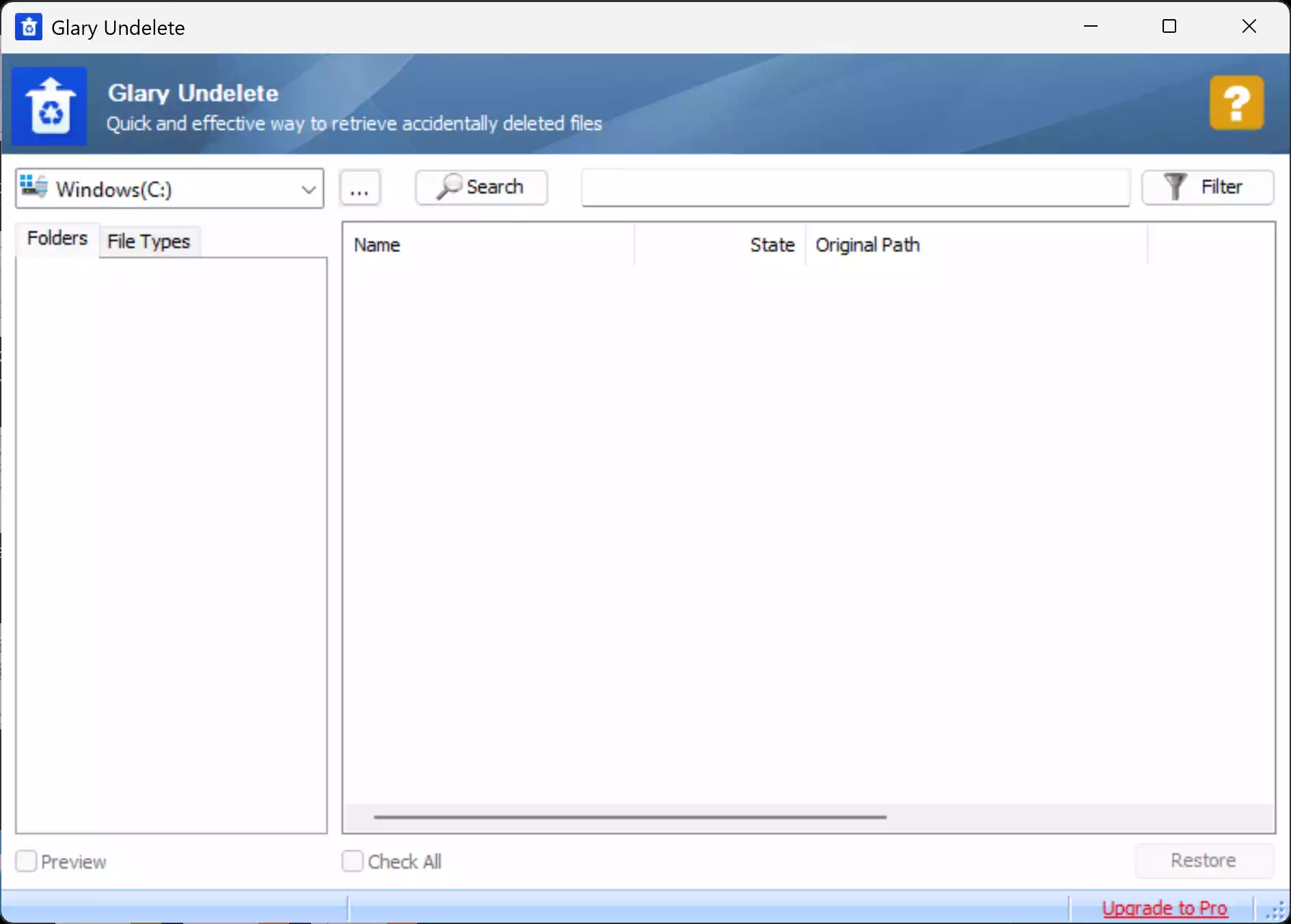Expand the Windows(C:) drive dropdown arrow

tap(308, 189)
